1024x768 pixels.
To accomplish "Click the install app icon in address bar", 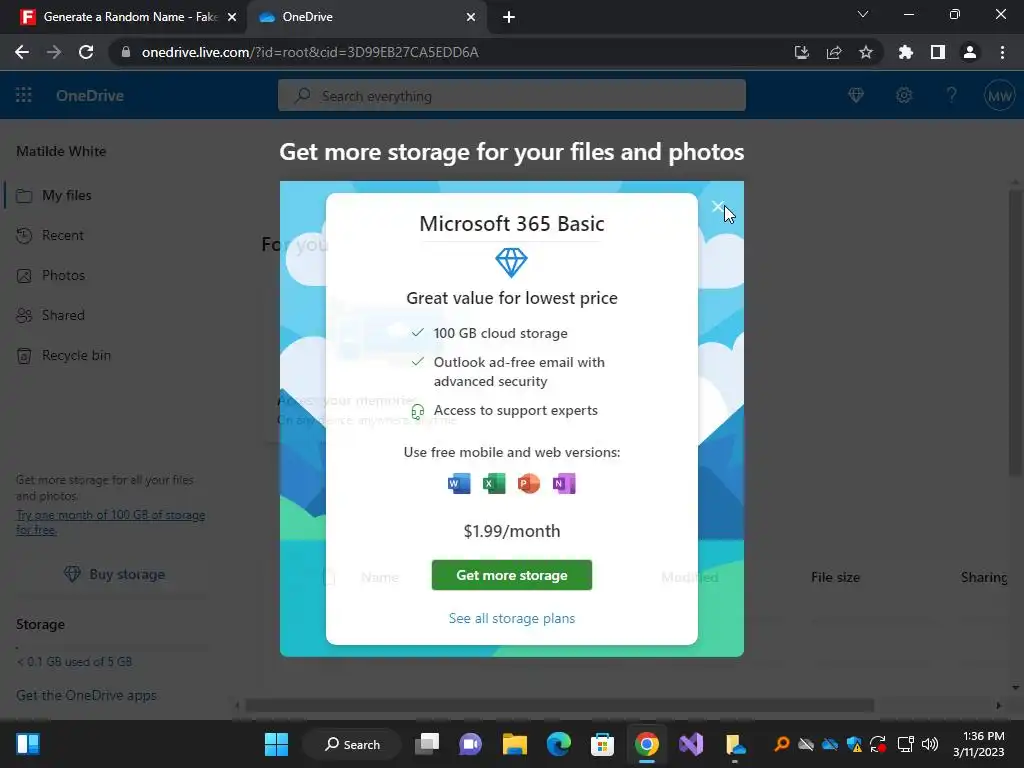I will (x=801, y=52).
